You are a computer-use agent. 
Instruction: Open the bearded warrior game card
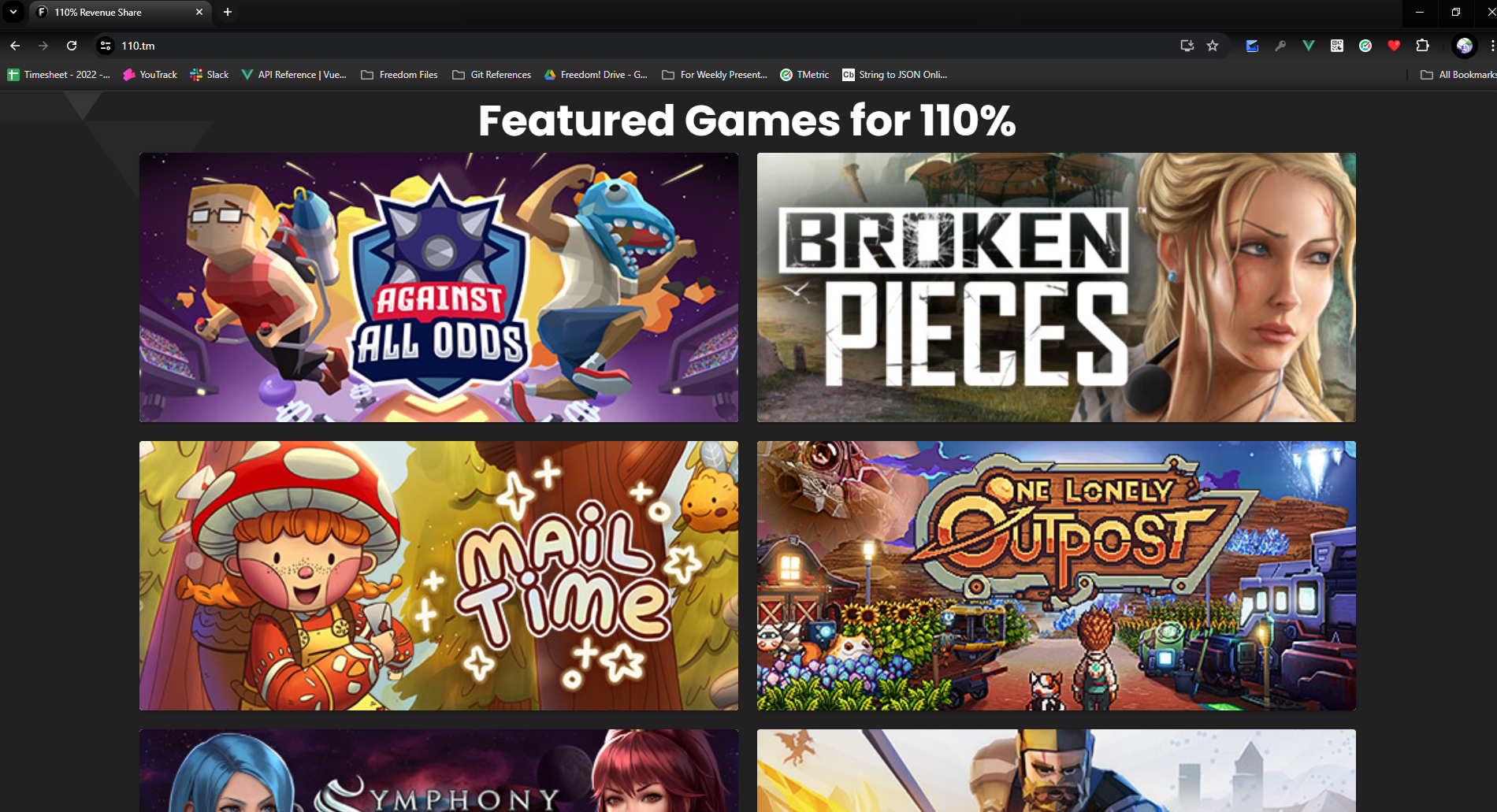pyautogui.click(x=1057, y=770)
